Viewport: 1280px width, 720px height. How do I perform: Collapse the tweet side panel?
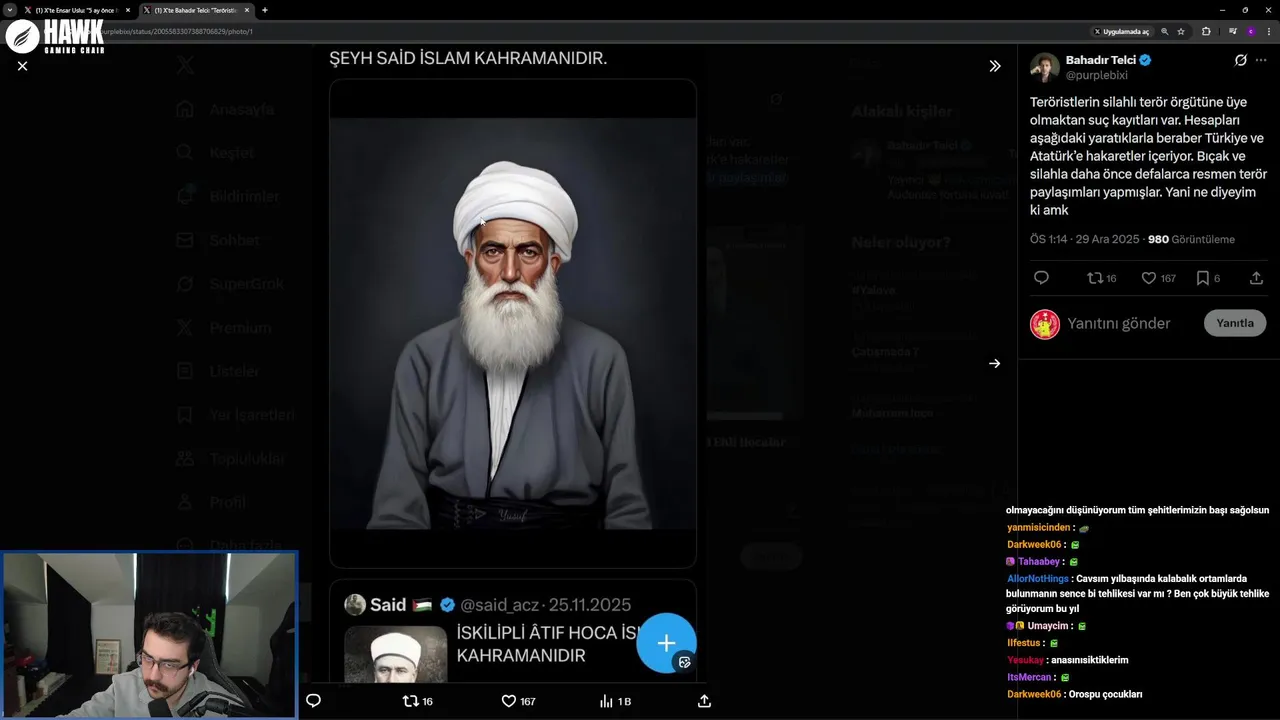click(995, 66)
